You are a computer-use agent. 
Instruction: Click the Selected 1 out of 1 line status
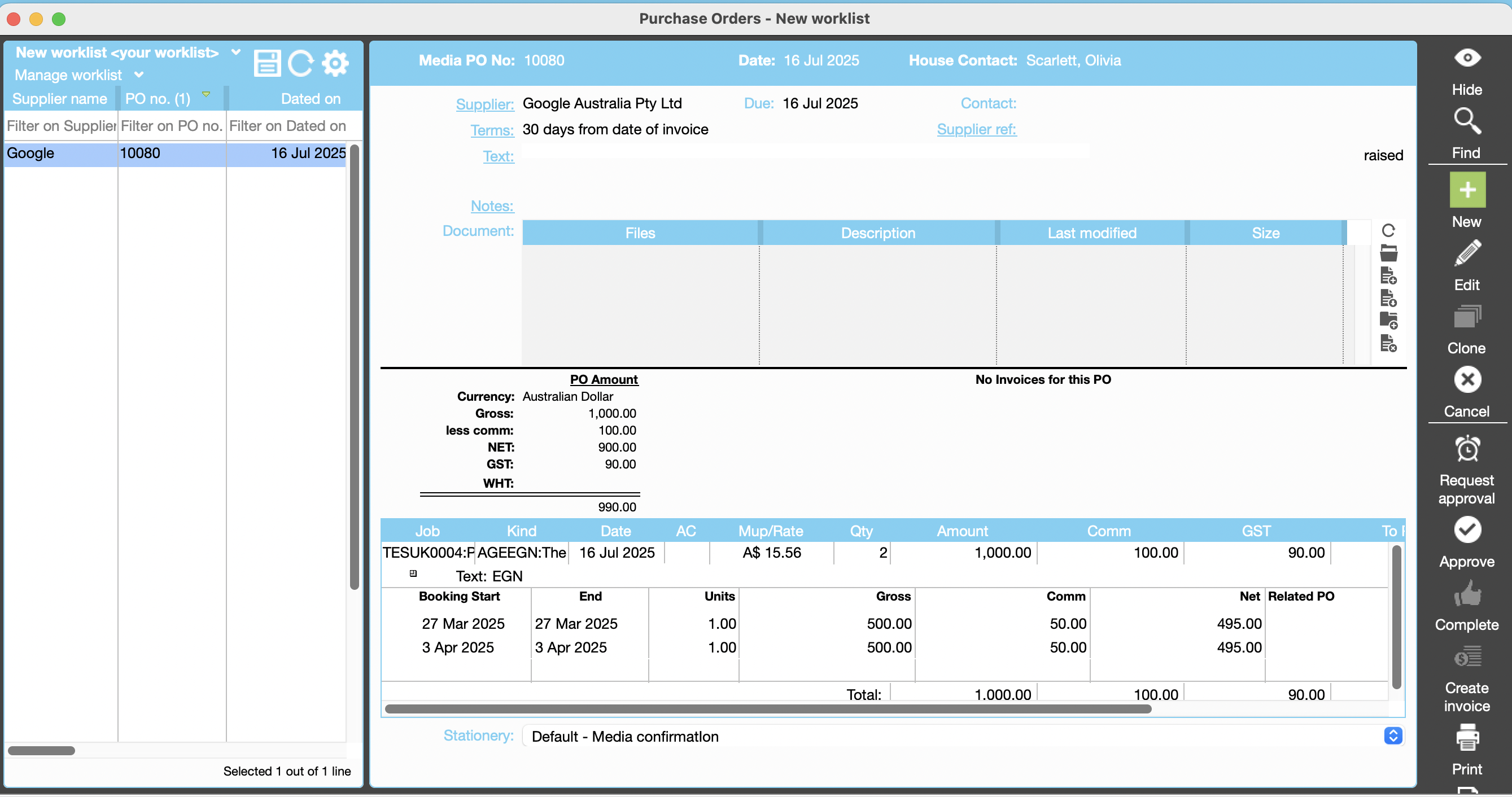(286, 772)
